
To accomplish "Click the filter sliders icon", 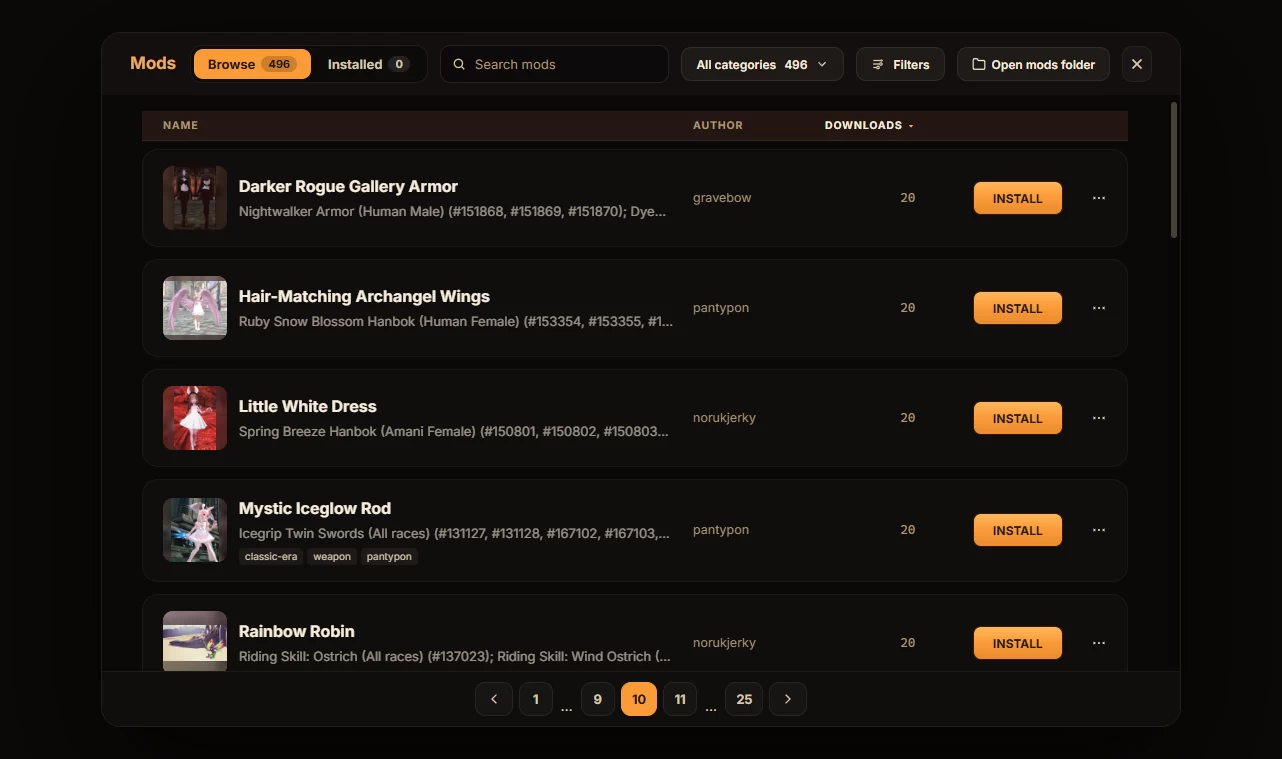I will pyautogui.click(x=878, y=64).
